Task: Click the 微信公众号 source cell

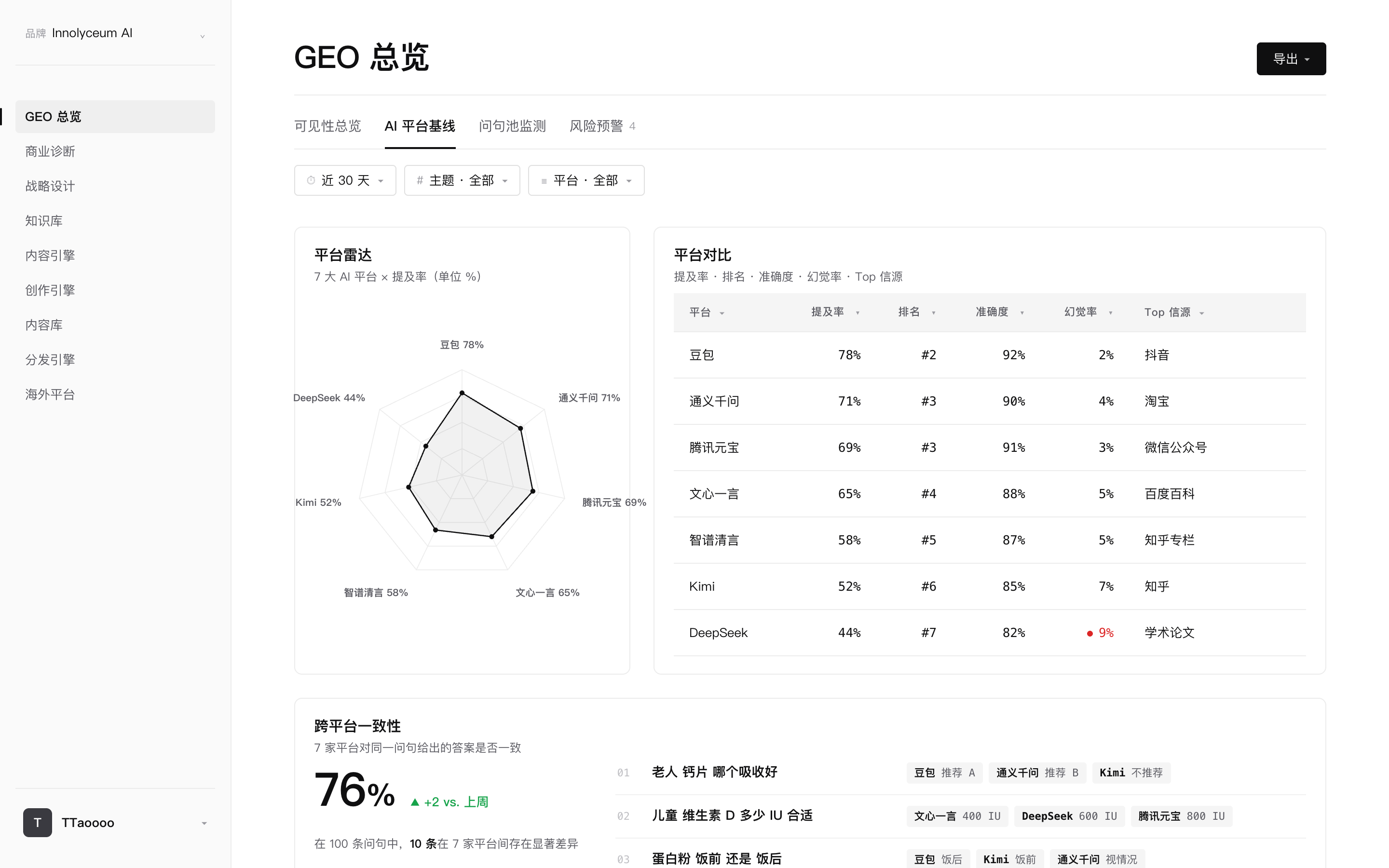Action: 1175,448
